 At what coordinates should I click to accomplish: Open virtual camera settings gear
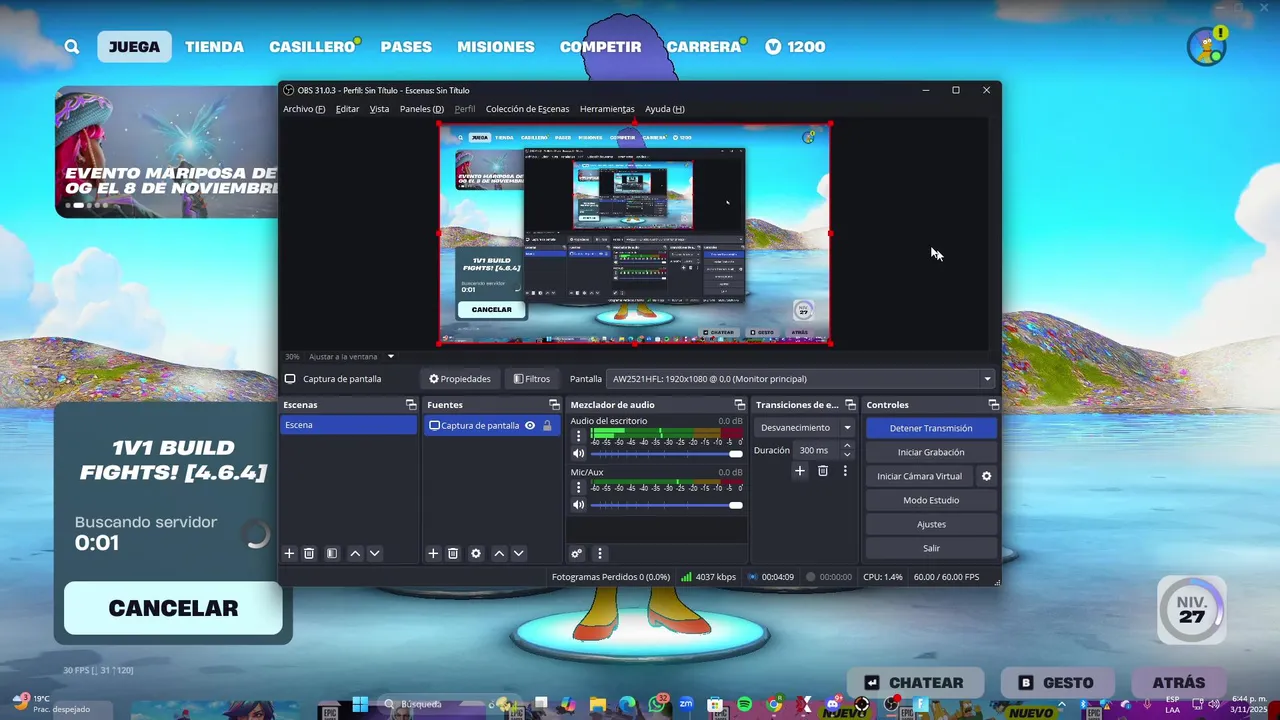986,476
